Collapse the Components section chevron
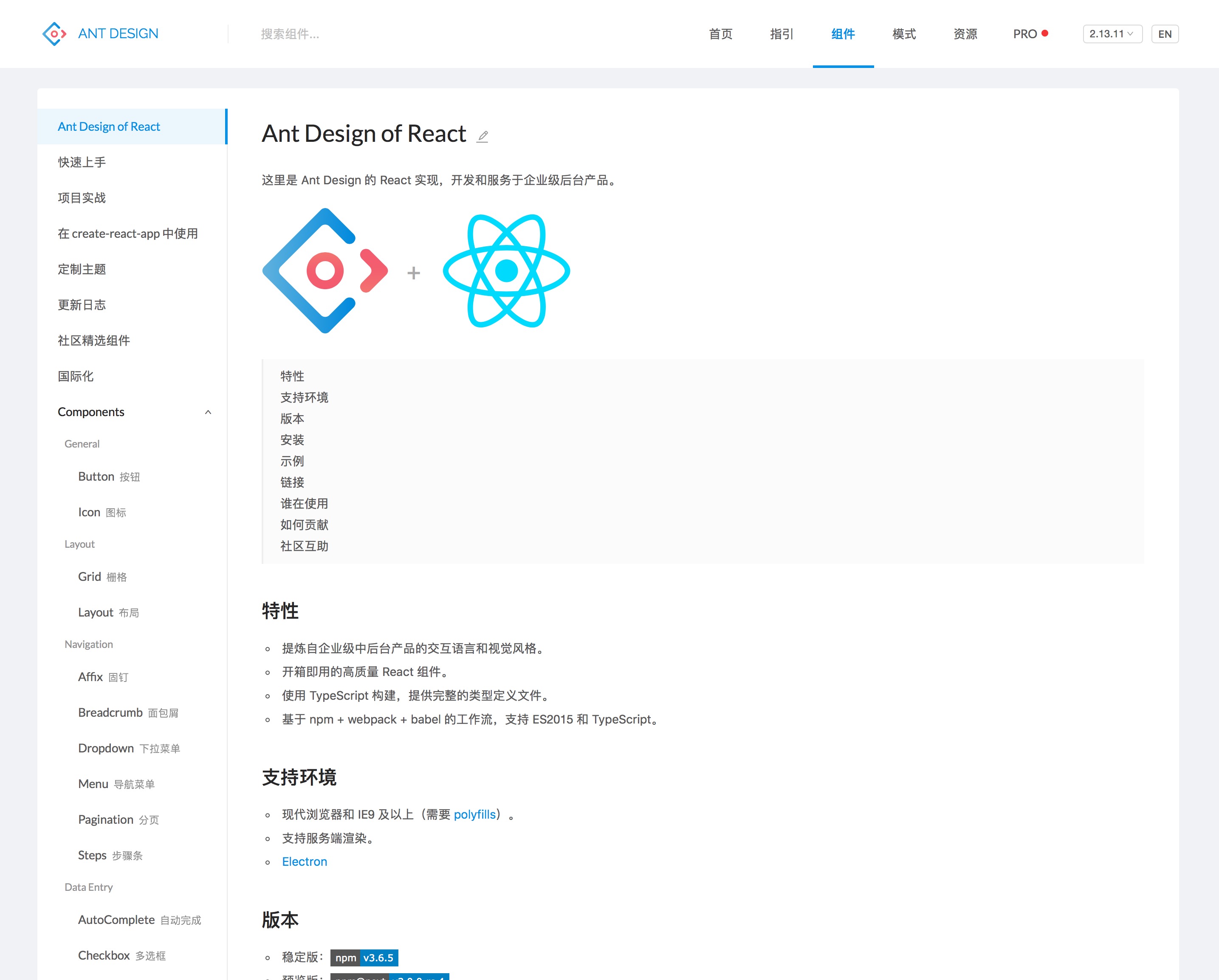Viewport: 1219px width, 980px height. (208, 412)
